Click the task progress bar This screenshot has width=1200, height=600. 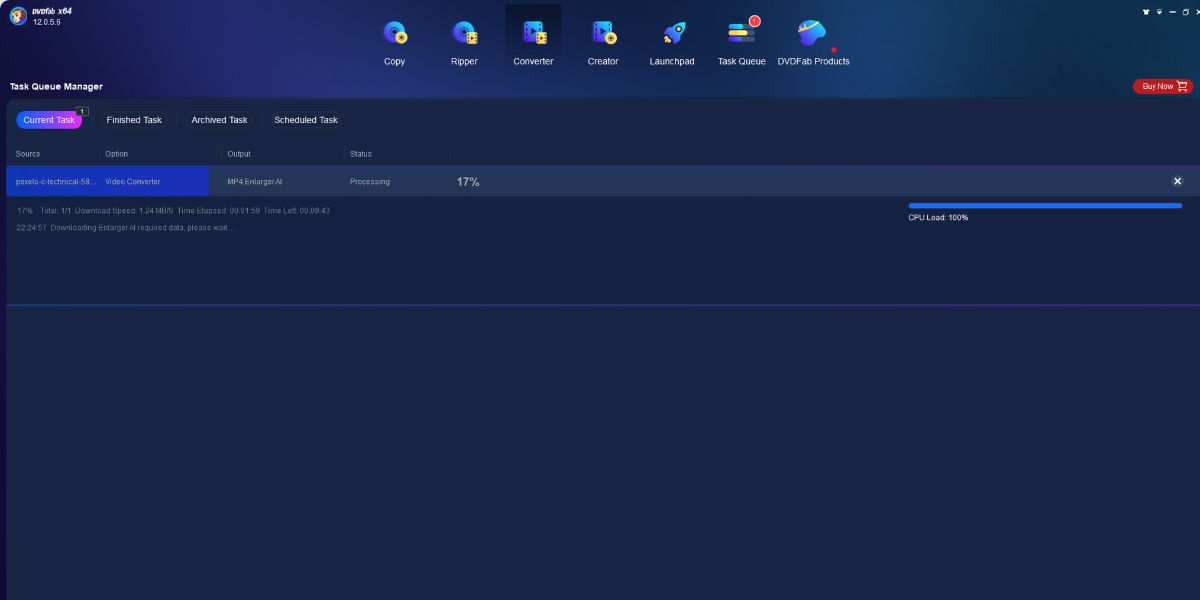pos(1045,205)
